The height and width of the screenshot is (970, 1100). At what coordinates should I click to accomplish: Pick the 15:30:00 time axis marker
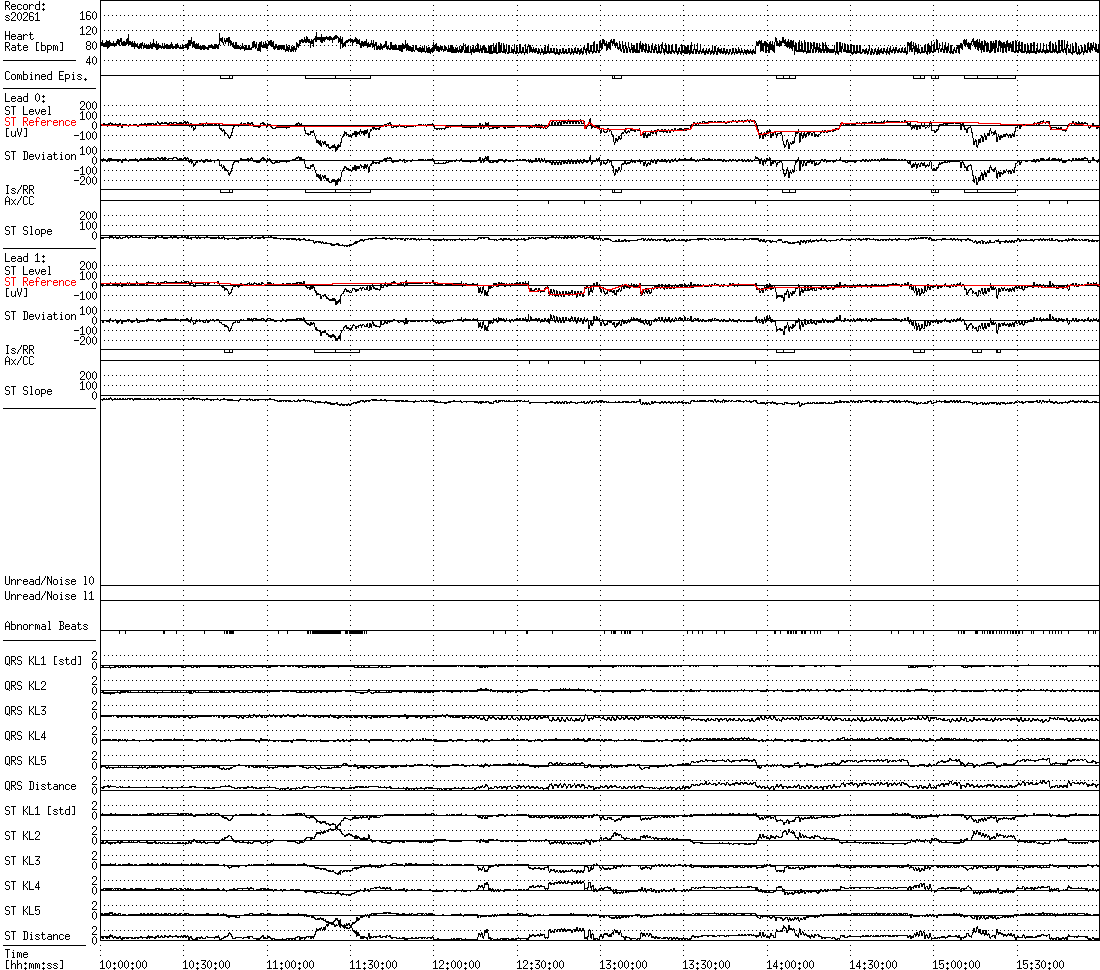click(x=1040, y=964)
